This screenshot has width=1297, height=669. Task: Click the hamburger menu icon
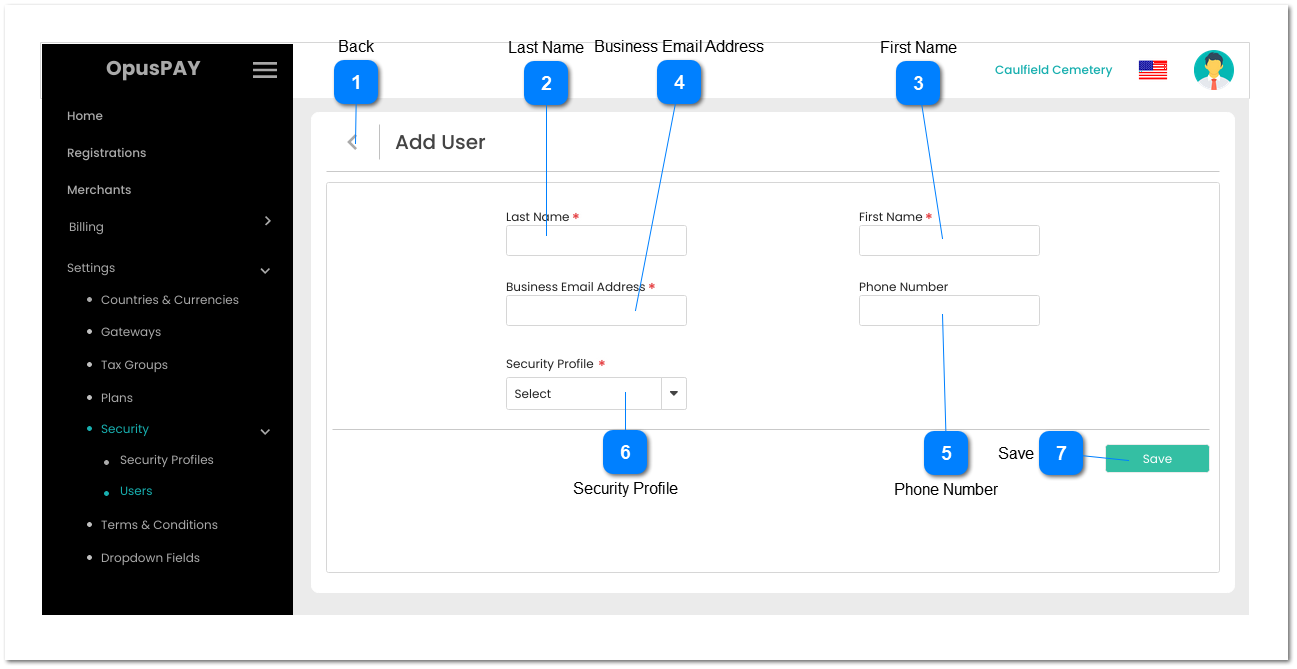tap(264, 70)
